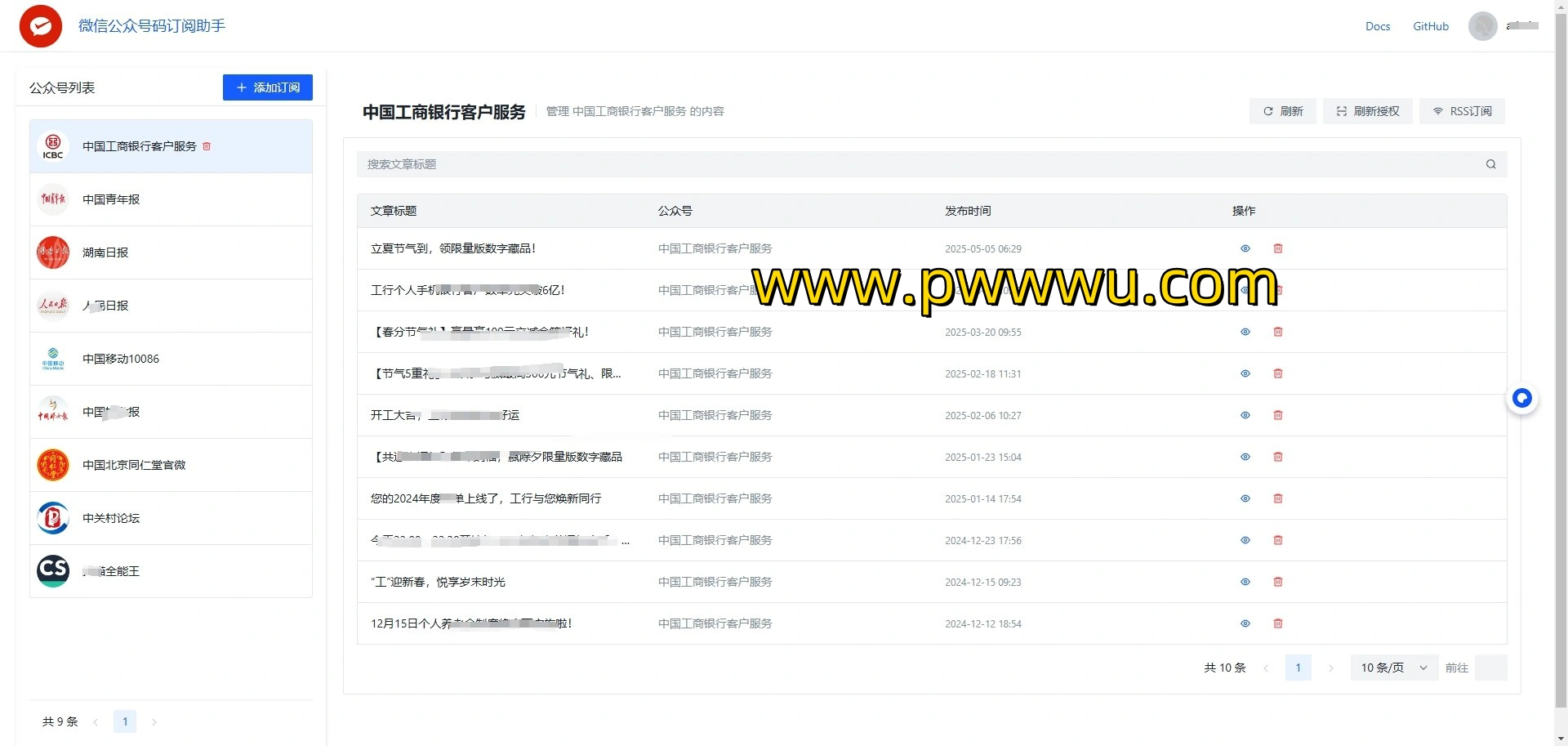Go to previous page in account list pagination

pyautogui.click(x=96, y=721)
